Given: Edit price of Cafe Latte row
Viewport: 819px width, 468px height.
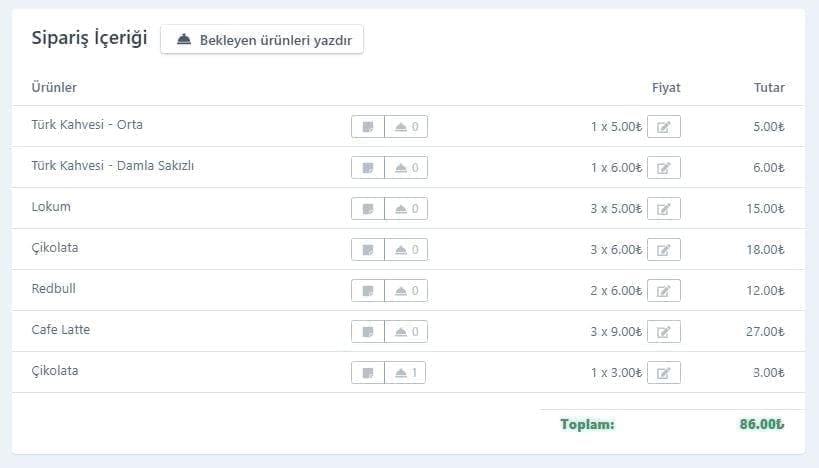Looking at the screenshot, I should (x=663, y=332).
